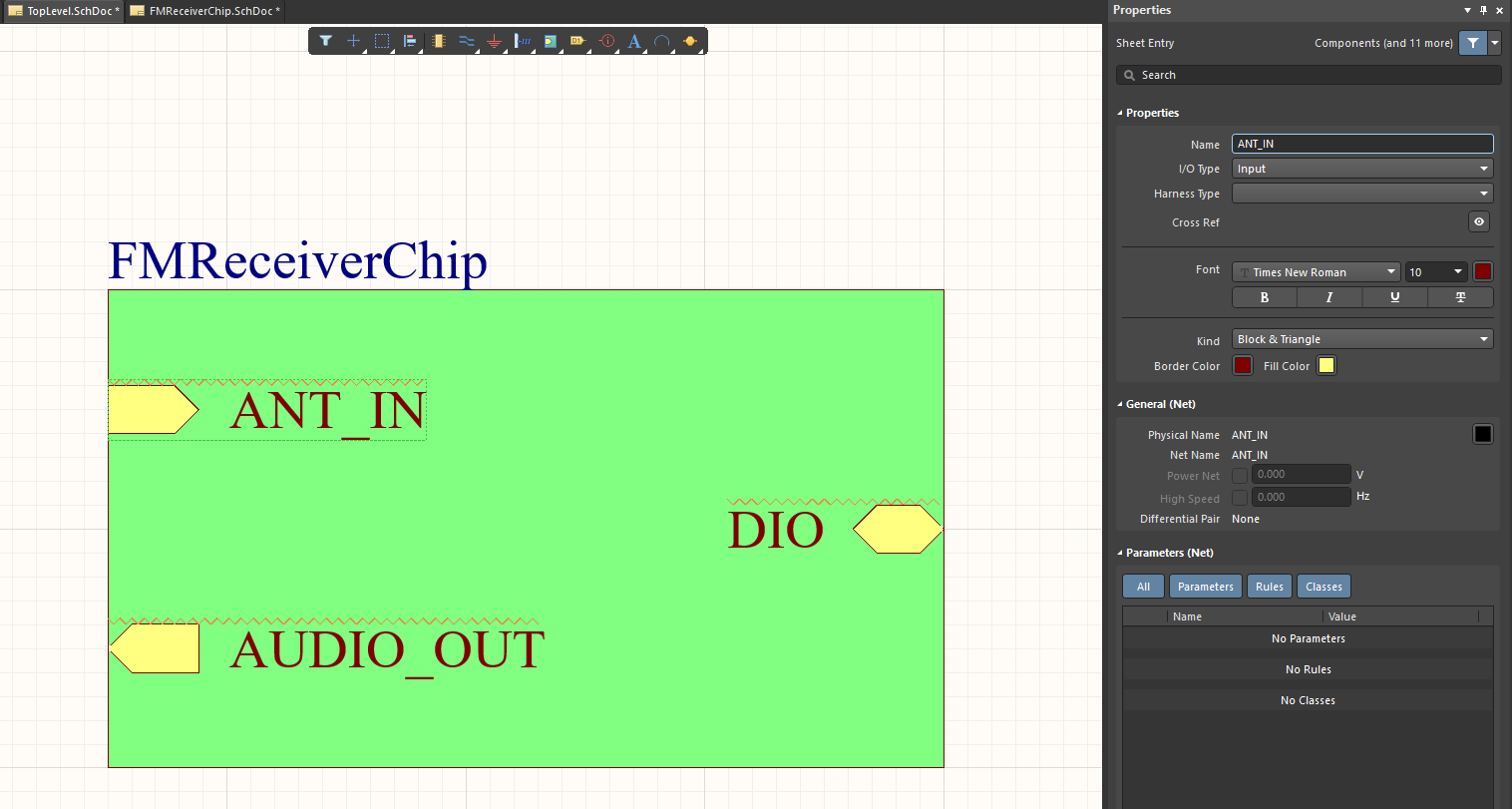The height and width of the screenshot is (809, 1512).
Task: Toggle Strikethrough font style
Action: [1460, 297]
